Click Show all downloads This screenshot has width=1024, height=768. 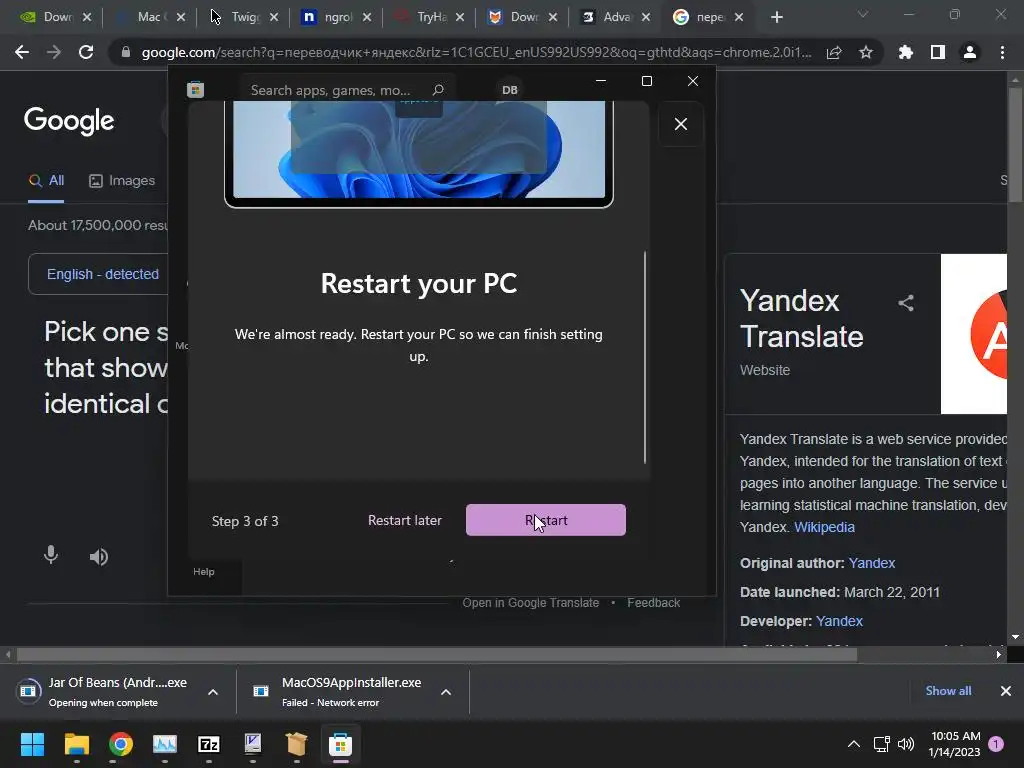pyautogui.click(x=948, y=691)
